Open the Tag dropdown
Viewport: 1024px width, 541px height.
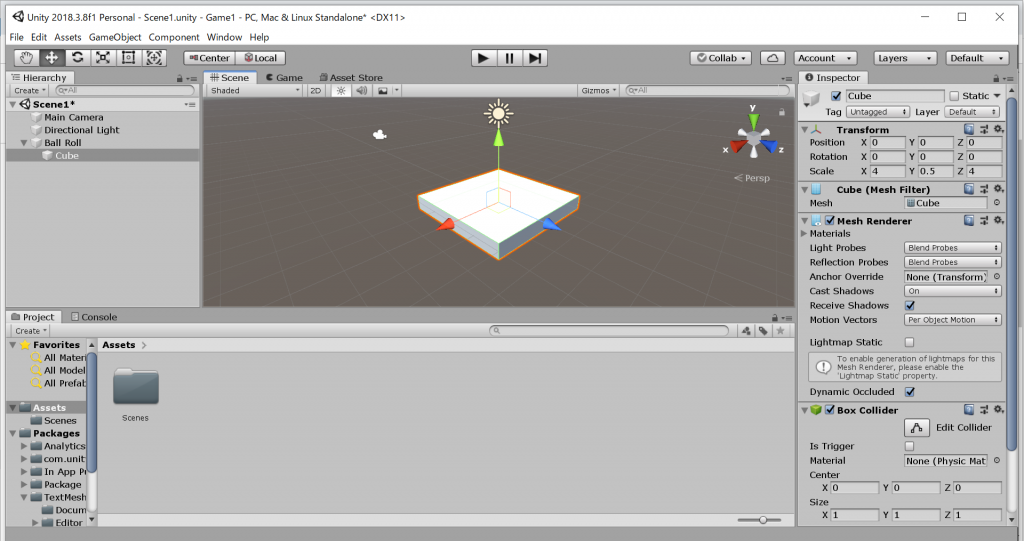coord(878,112)
